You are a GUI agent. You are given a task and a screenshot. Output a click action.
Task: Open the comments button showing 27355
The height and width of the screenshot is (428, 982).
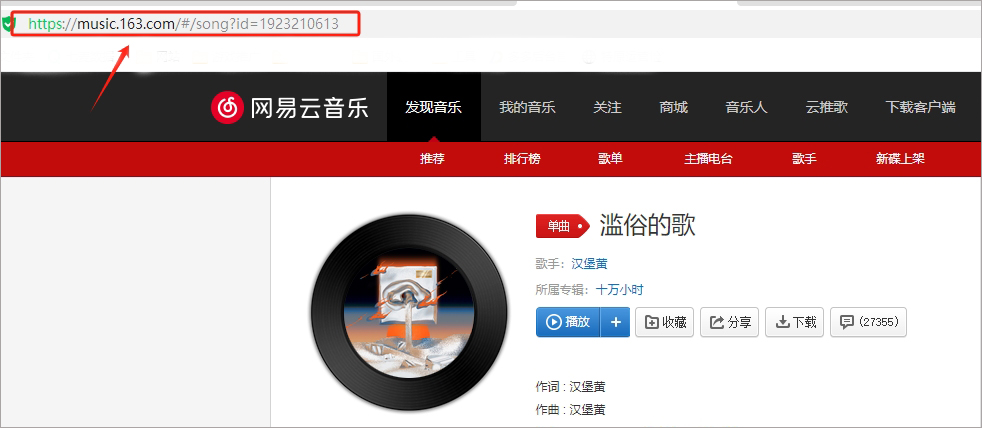[x=869, y=322]
